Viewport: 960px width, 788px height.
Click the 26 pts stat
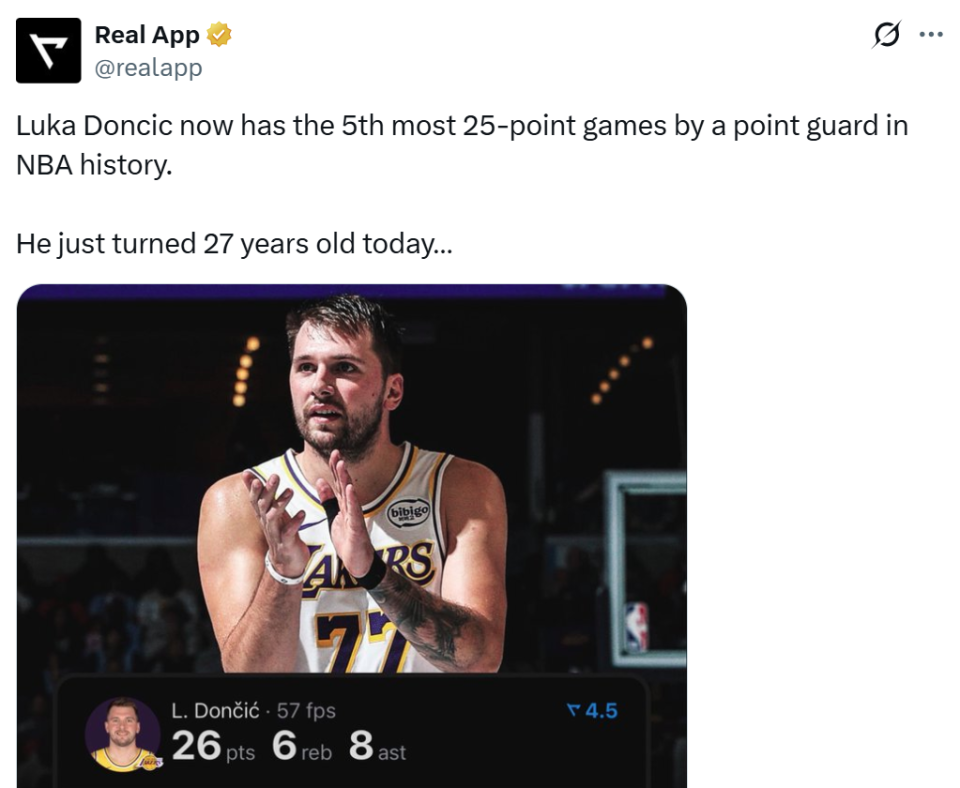(x=212, y=747)
